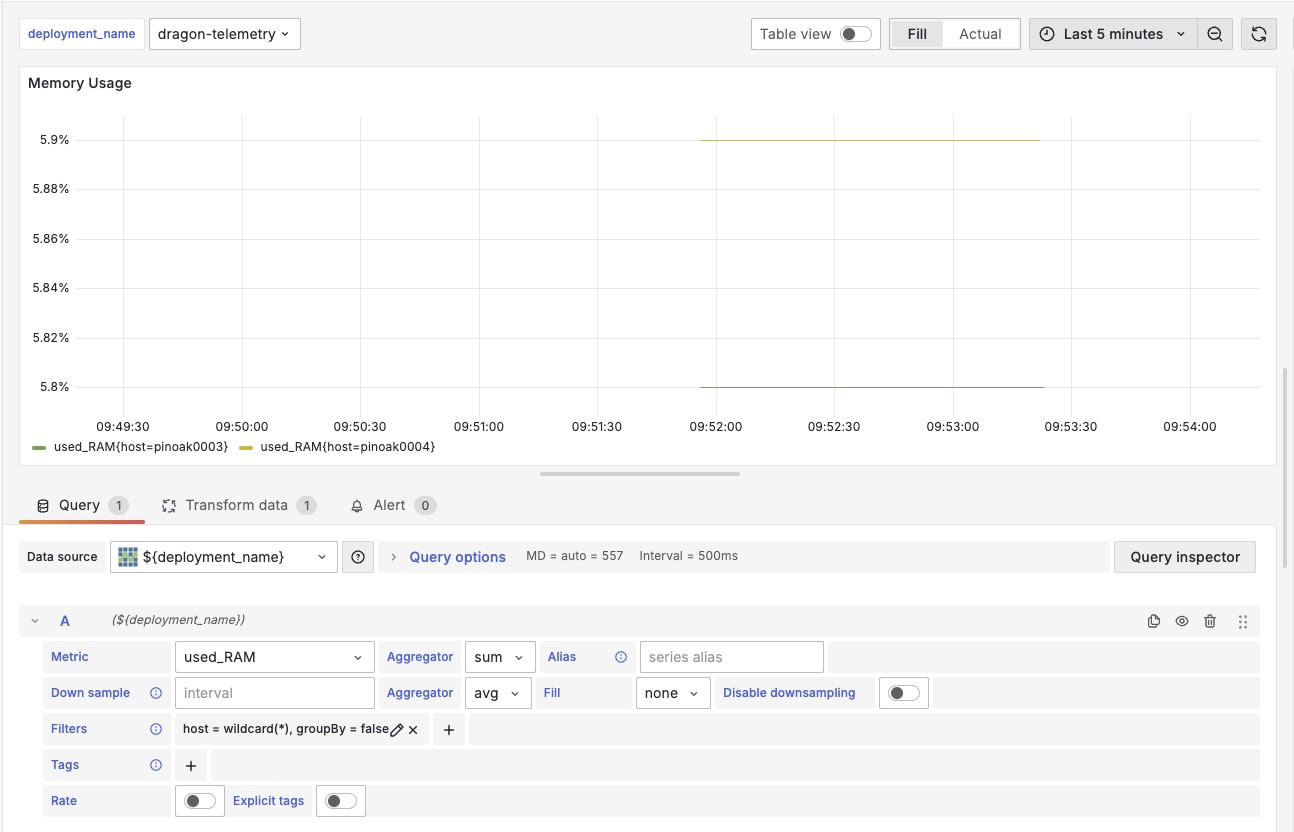This screenshot has width=1294, height=832.
Task: Open data source help icon
Action: (358, 557)
